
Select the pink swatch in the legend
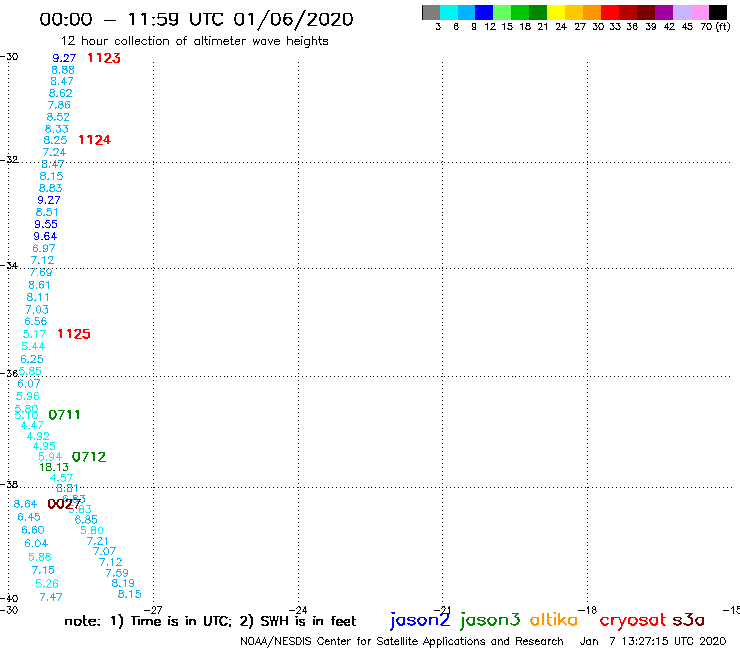[699, 12]
